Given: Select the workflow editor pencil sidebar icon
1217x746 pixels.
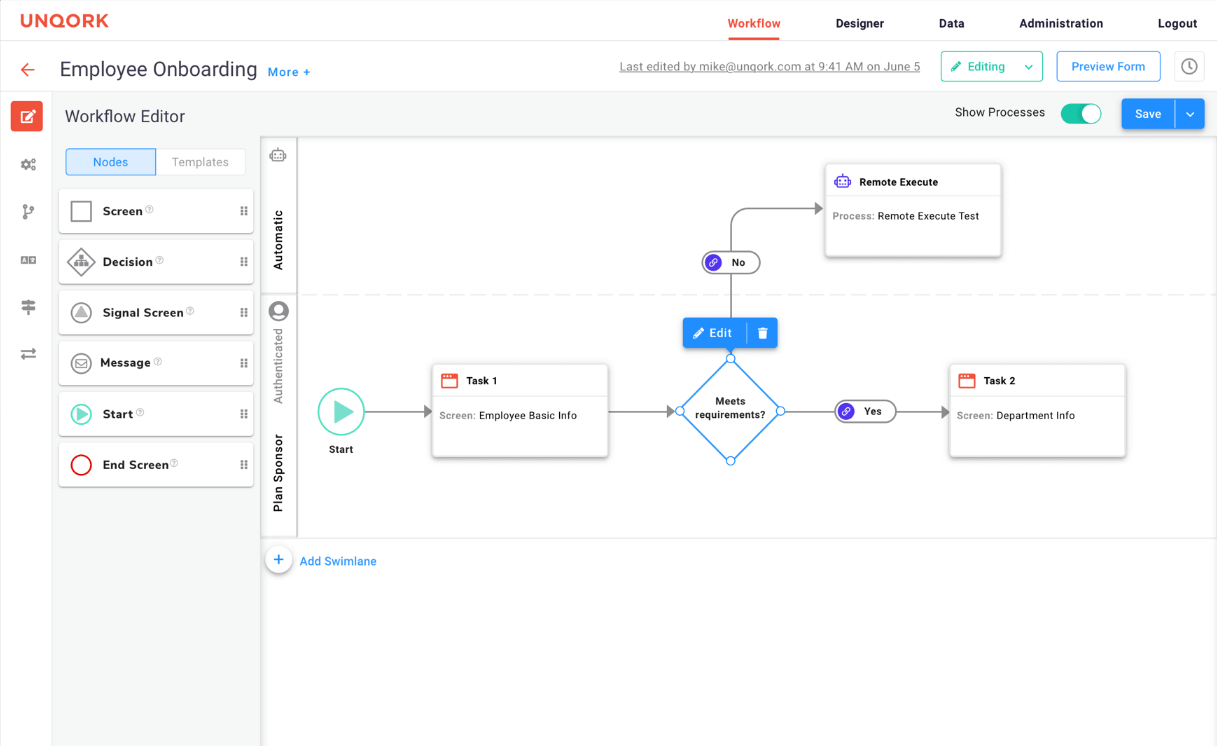Looking at the screenshot, I should tap(27, 116).
